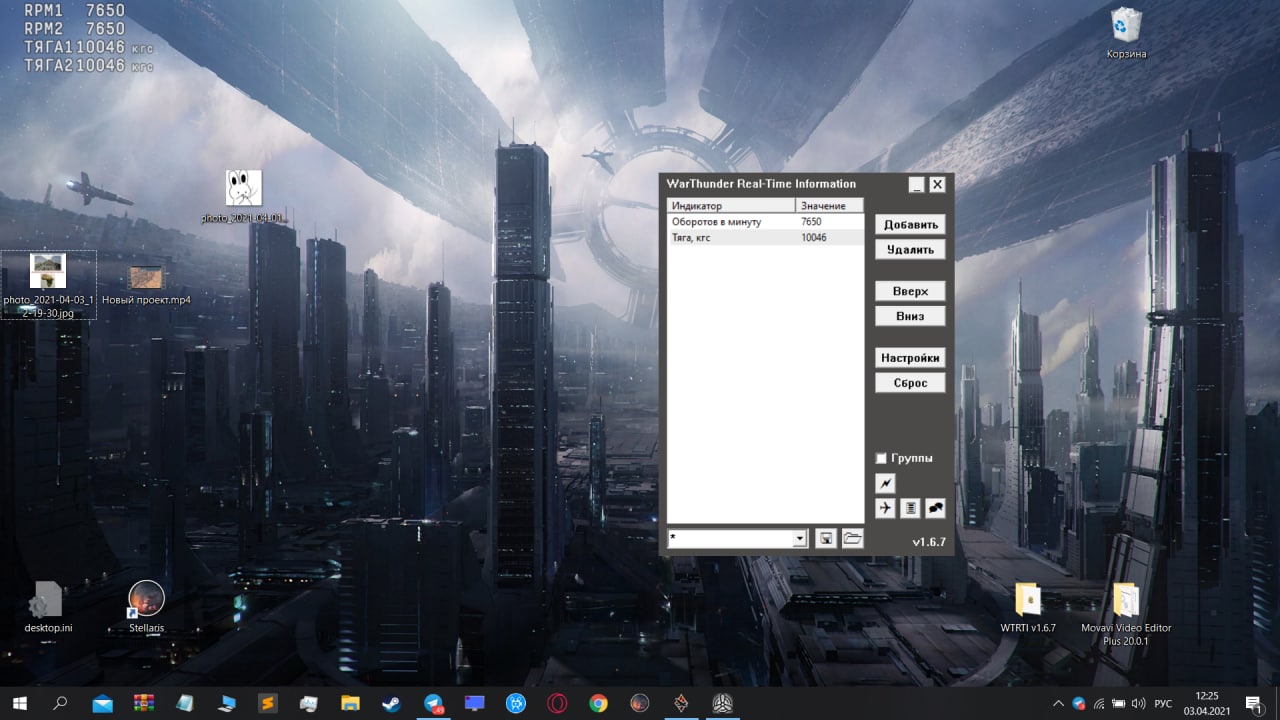Open the clock showing 12:25
Viewport: 1280px width, 720px height.
click(1207, 703)
